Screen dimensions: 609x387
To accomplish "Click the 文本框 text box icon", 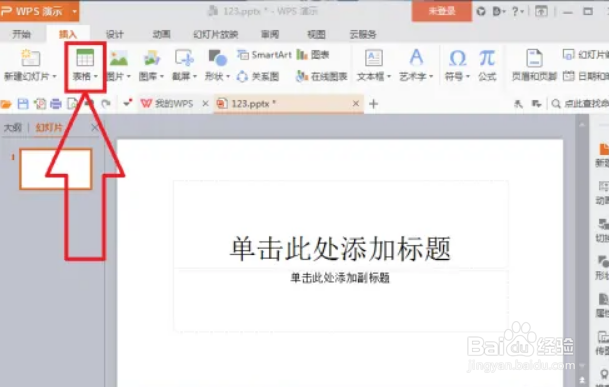I will pyautogui.click(x=374, y=58).
